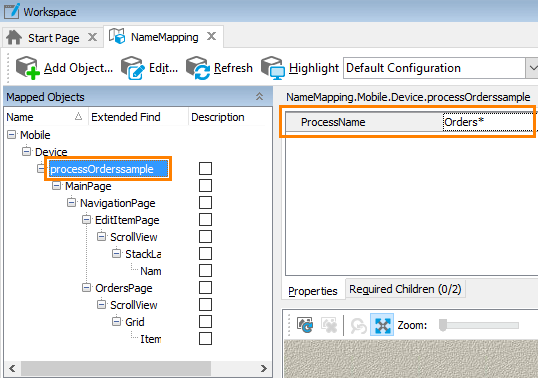Viewport: 538px width, 378px height.
Task: Collapse the processOrderssample node
Action: pos(41,168)
